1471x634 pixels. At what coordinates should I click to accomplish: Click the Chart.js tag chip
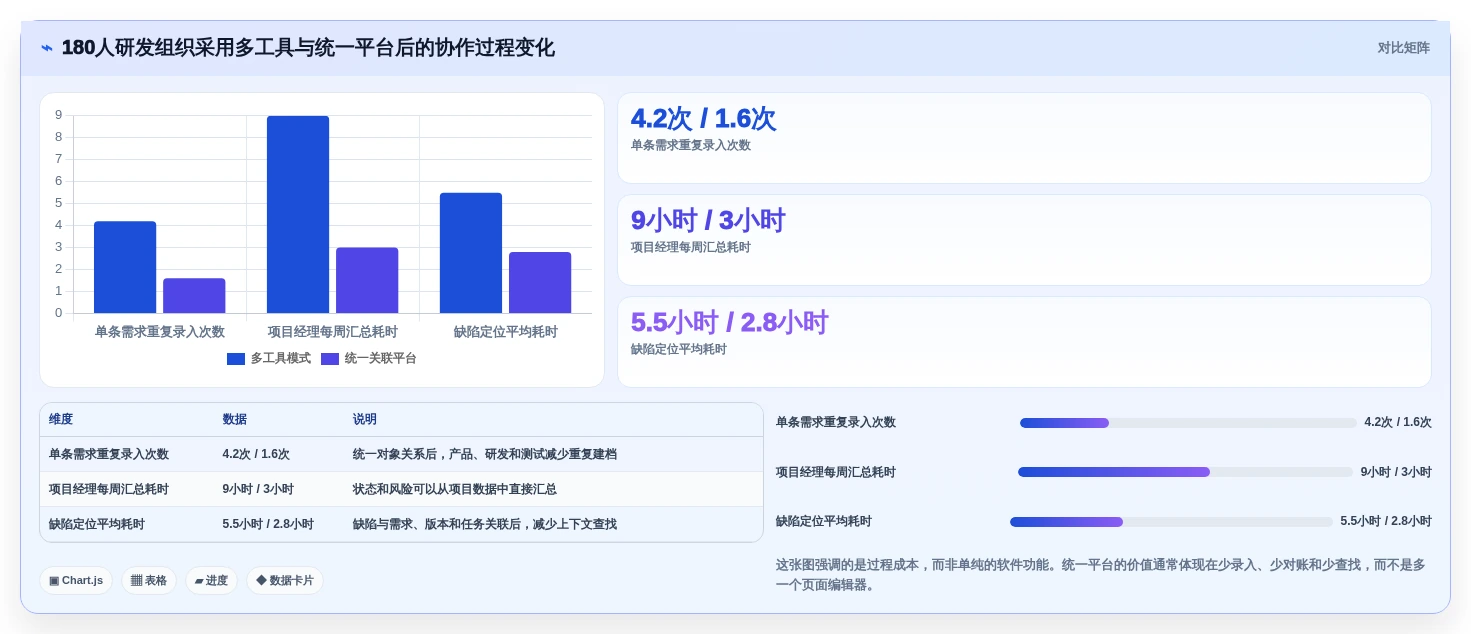tap(76, 580)
